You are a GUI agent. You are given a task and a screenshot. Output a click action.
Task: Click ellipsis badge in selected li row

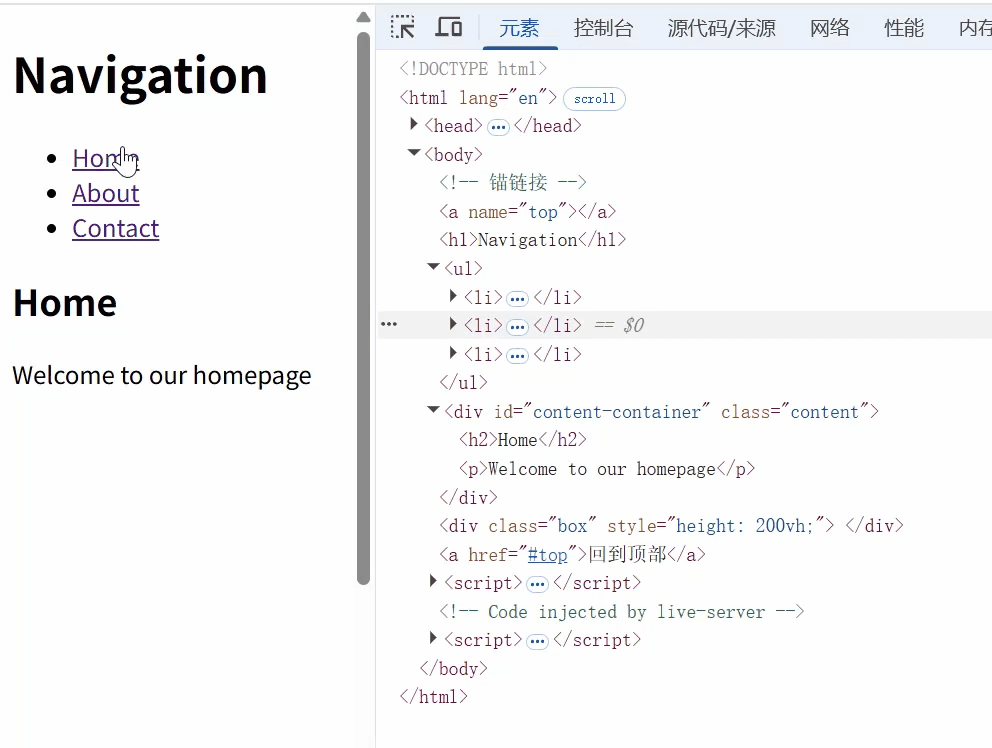click(518, 327)
